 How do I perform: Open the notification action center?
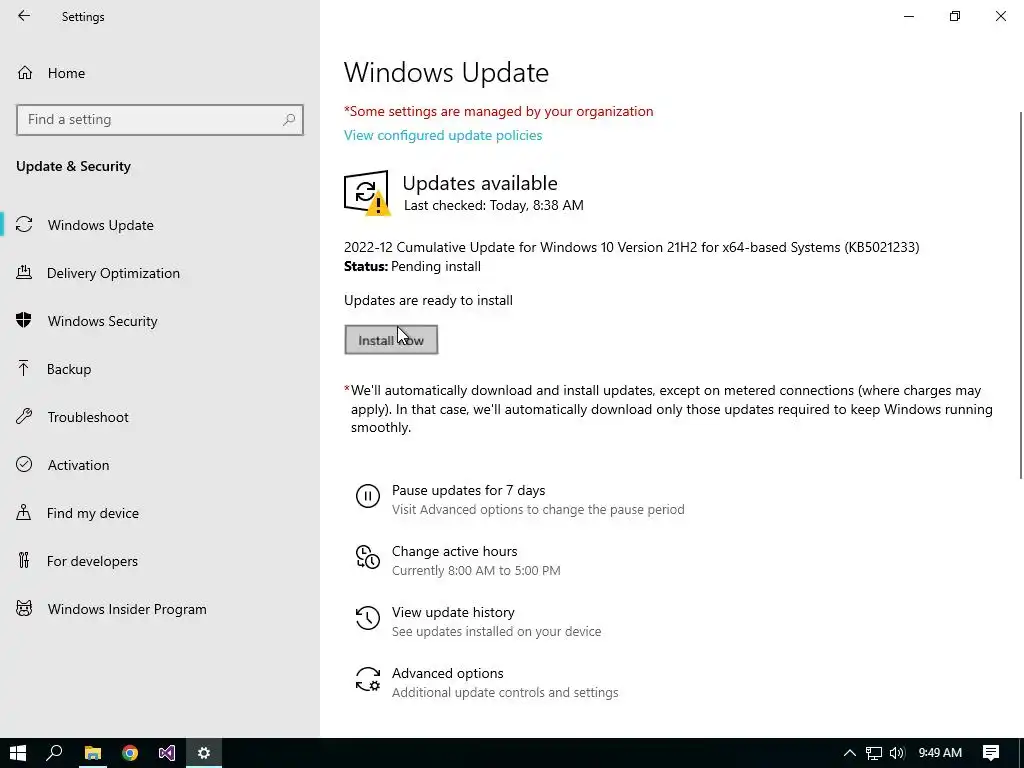pyautogui.click(x=991, y=753)
